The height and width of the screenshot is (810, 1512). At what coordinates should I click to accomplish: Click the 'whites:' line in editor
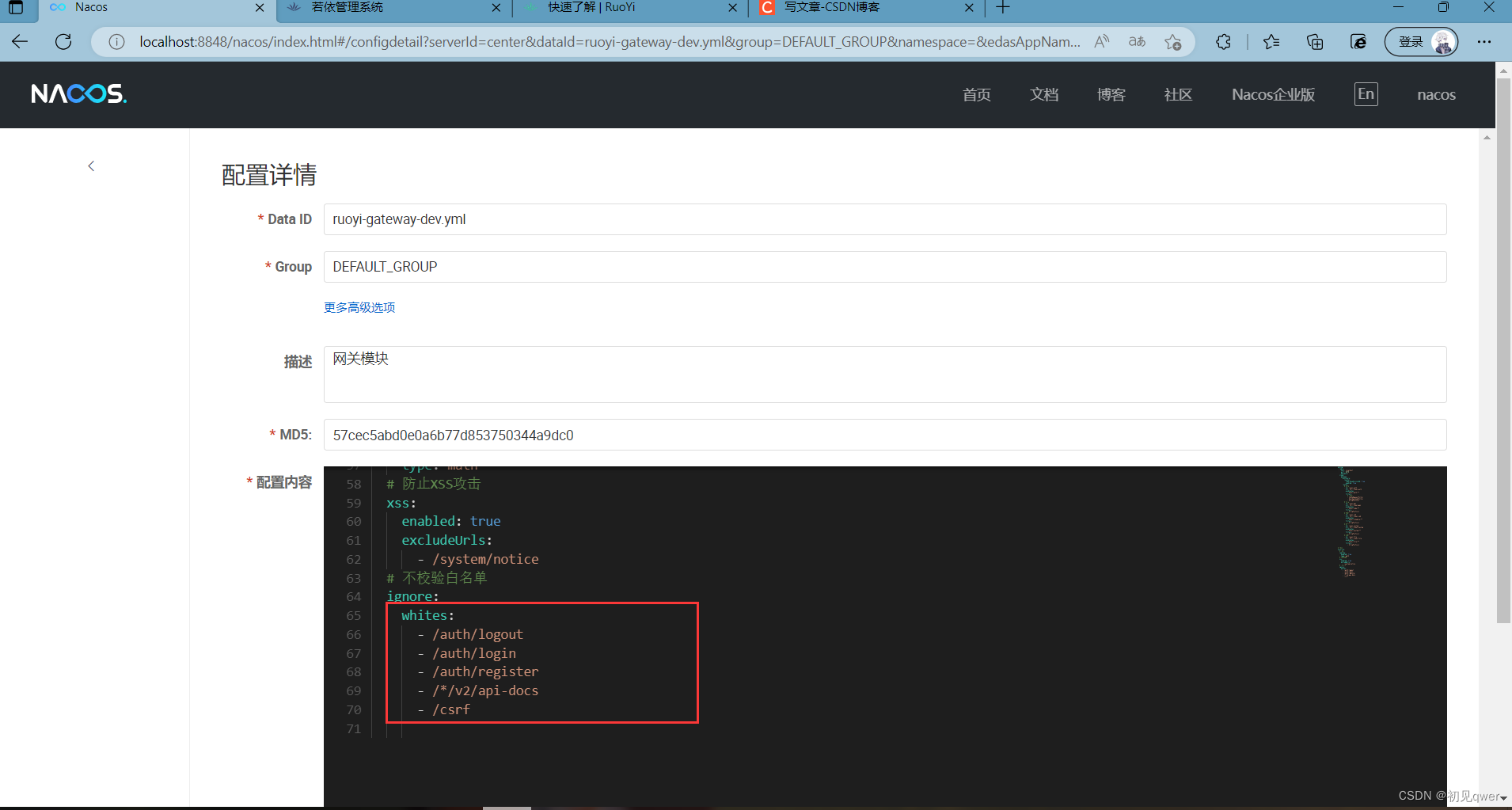coord(427,615)
